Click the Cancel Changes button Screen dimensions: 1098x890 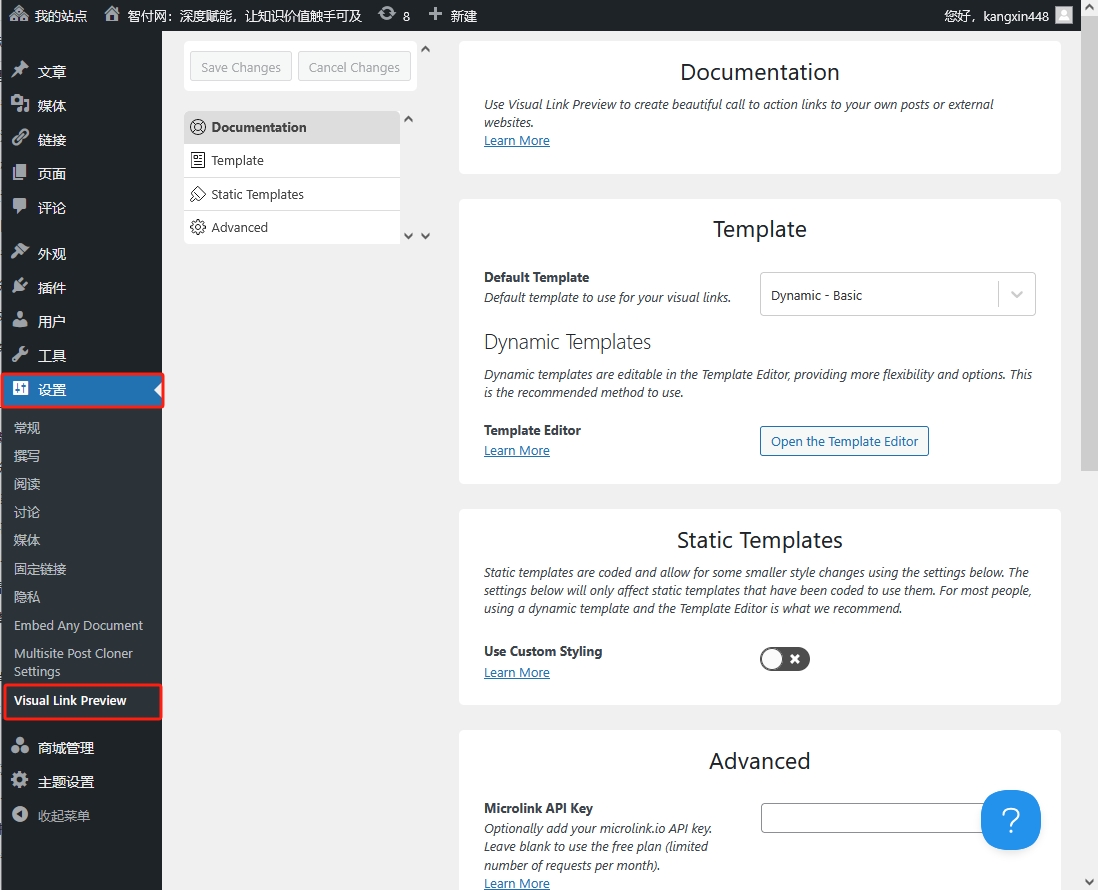click(354, 67)
